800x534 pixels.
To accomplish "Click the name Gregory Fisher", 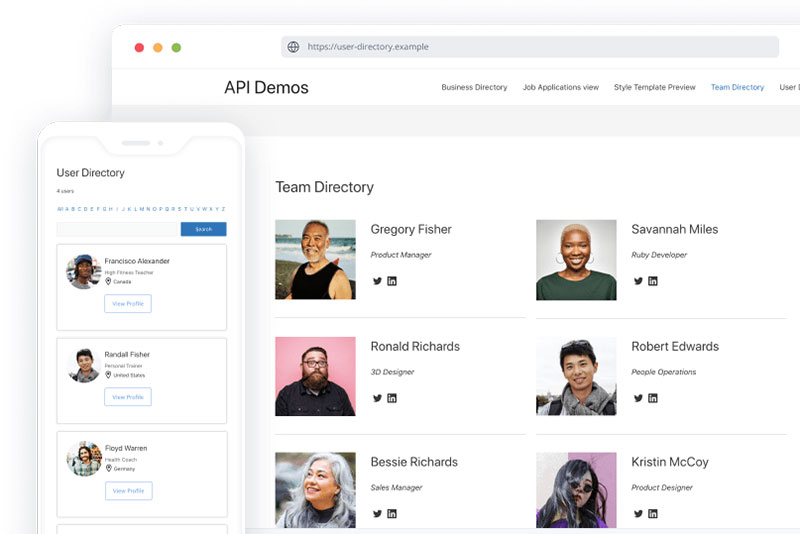I will 411,230.
